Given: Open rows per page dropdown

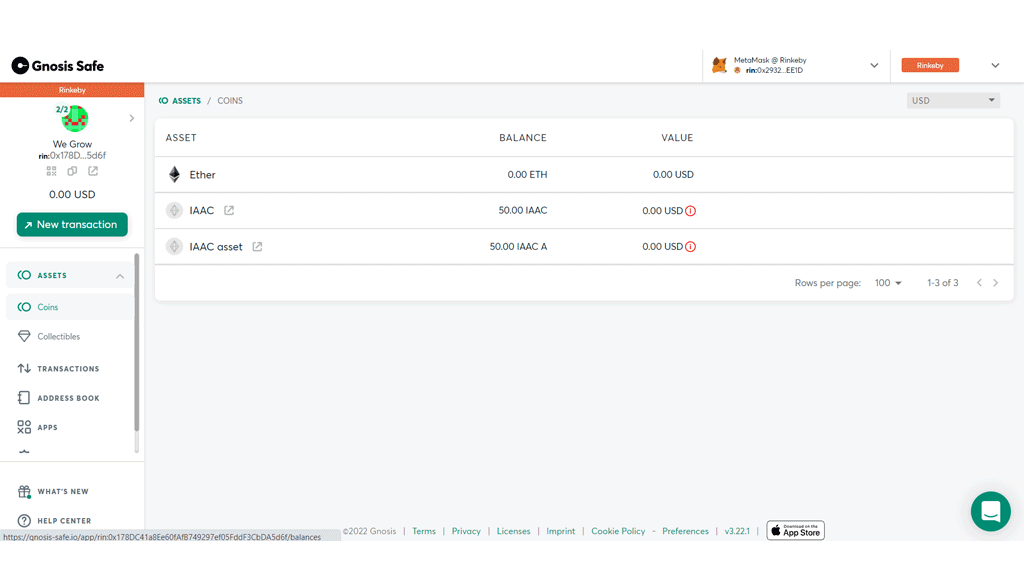Looking at the screenshot, I should tap(888, 283).
